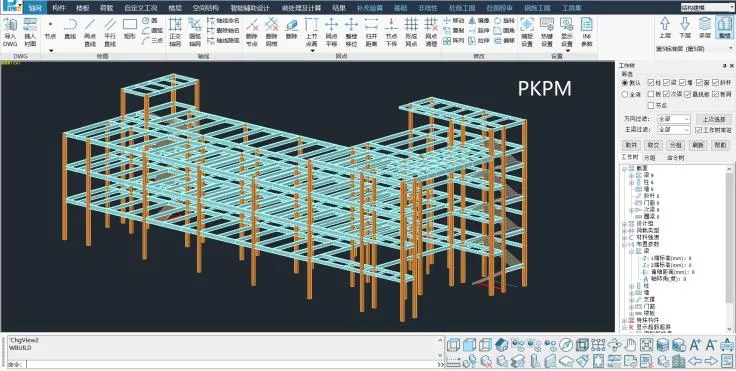Click the 整楼 whole building view icon
This screenshot has width=736, height=371.
tap(724, 28)
